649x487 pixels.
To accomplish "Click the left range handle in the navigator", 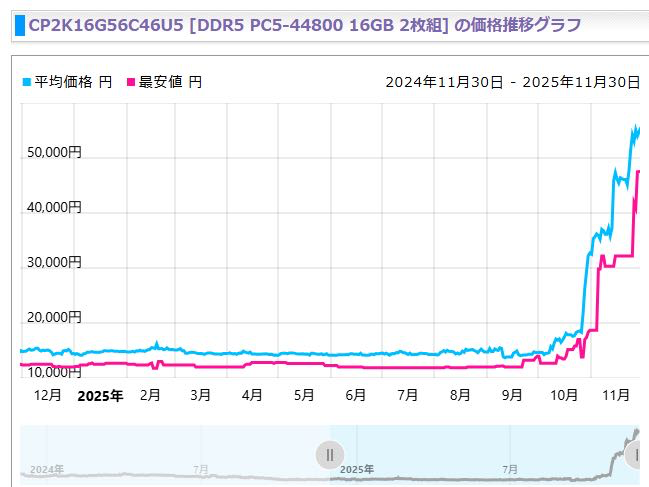I will click(x=330, y=455).
